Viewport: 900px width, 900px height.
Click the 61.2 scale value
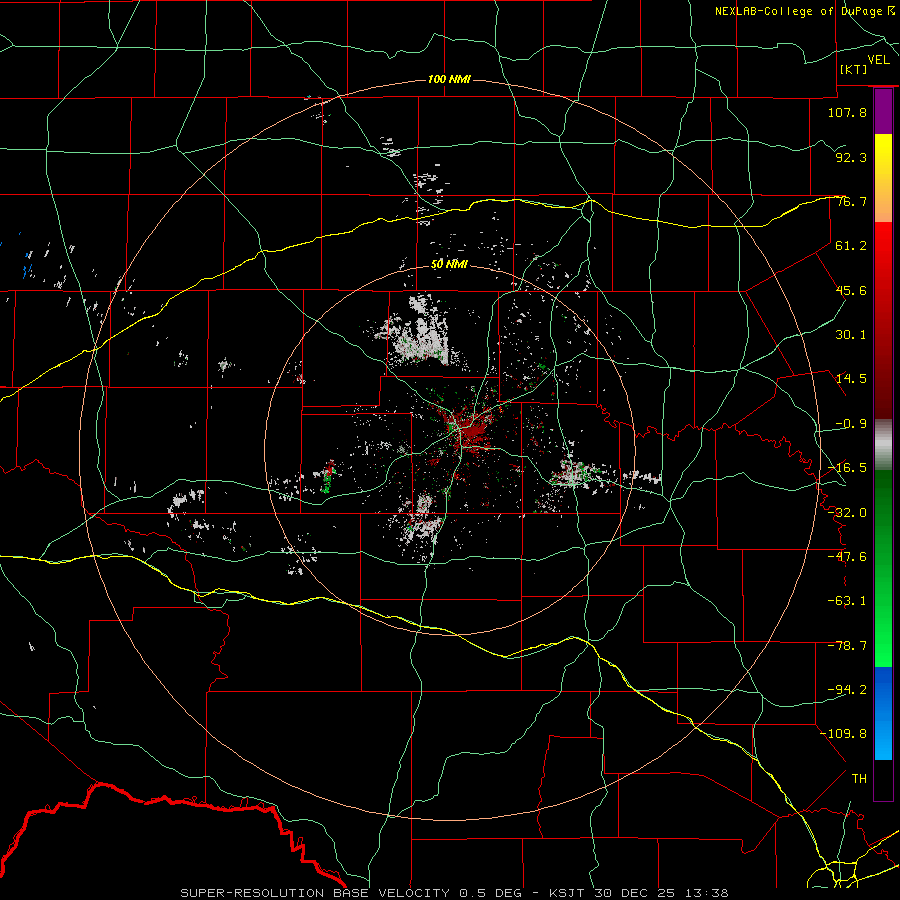[851, 246]
